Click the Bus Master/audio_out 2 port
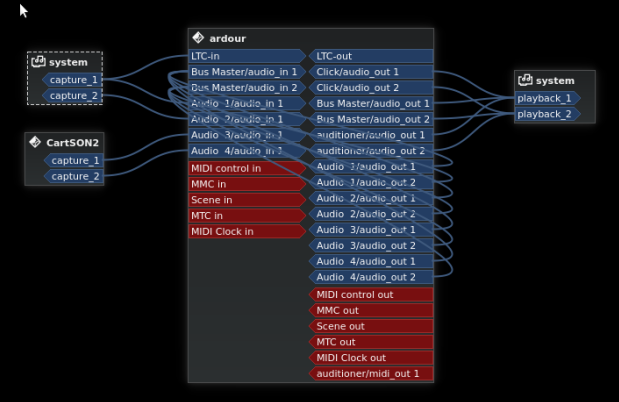This screenshot has height=402, width=619. click(371, 119)
